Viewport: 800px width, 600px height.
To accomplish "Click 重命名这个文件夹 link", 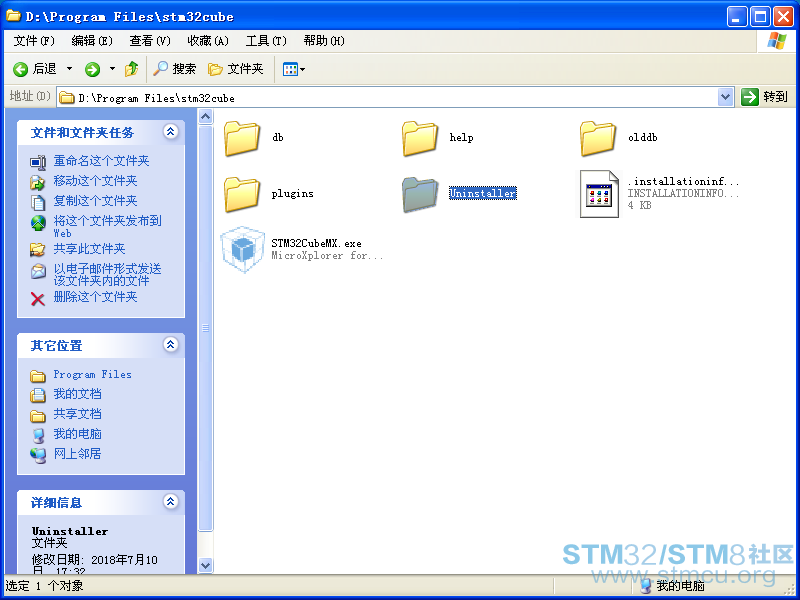I will [102, 161].
